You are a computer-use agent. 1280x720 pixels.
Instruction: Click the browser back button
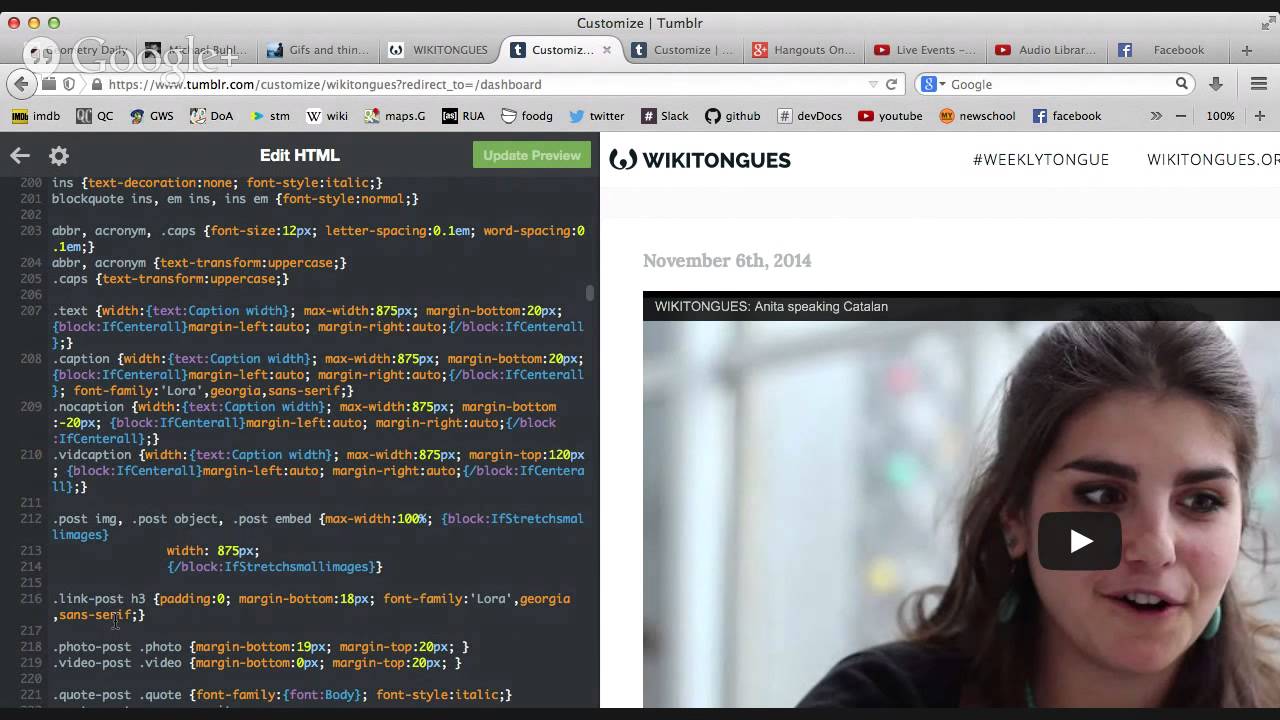point(21,84)
